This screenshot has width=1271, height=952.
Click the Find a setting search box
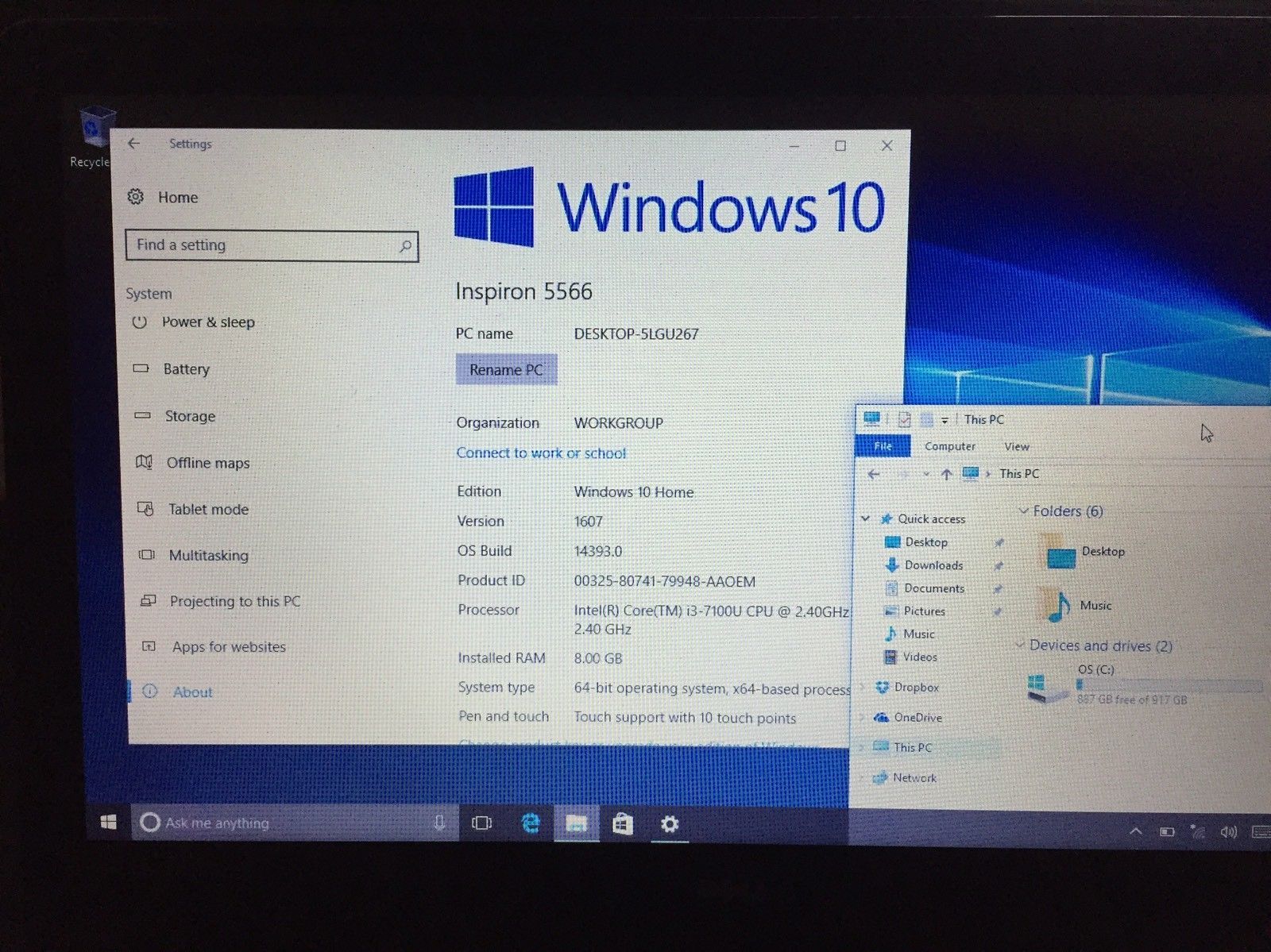tap(272, 245)
